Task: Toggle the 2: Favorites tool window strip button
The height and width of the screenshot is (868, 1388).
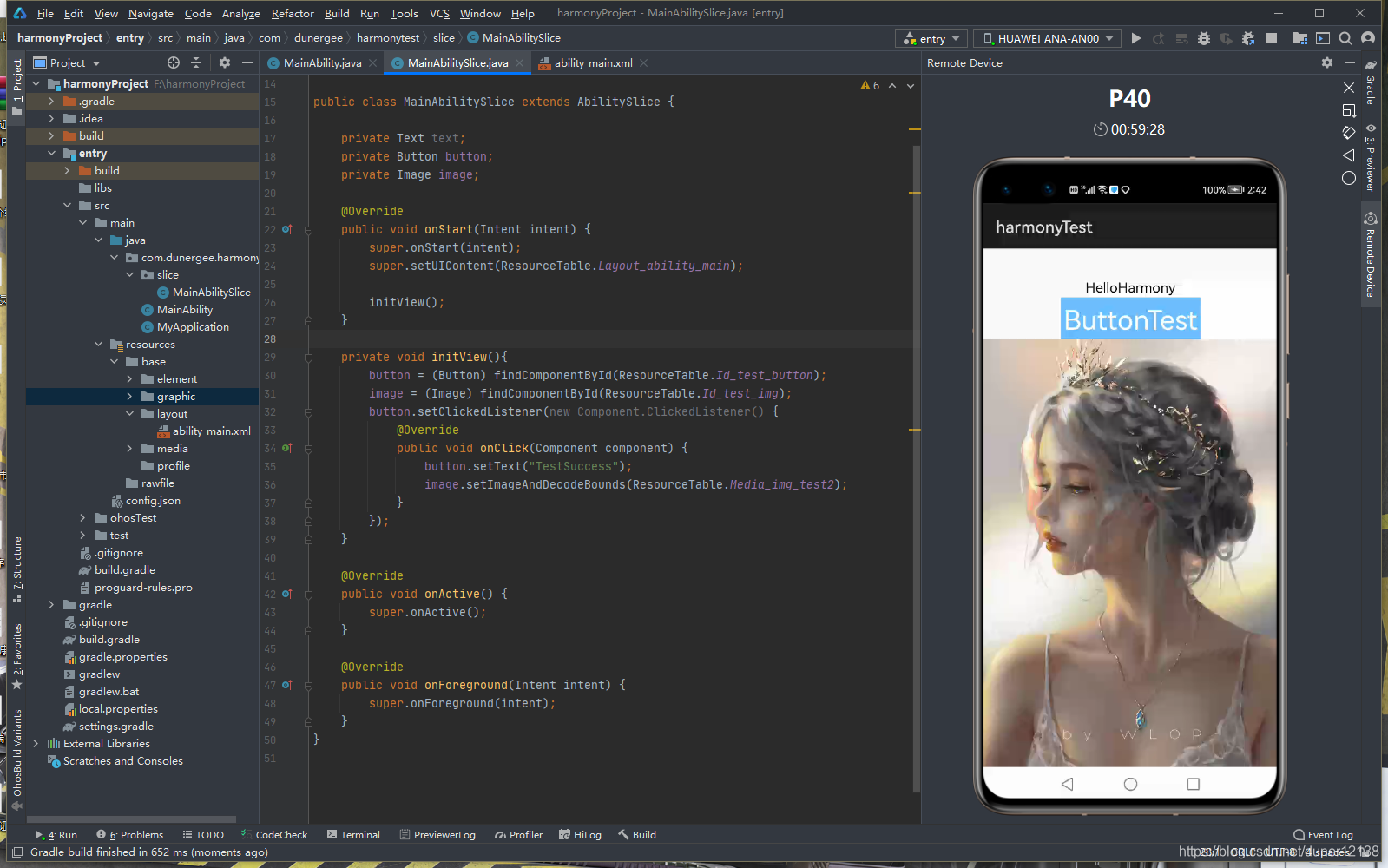Action: (17, 655)
